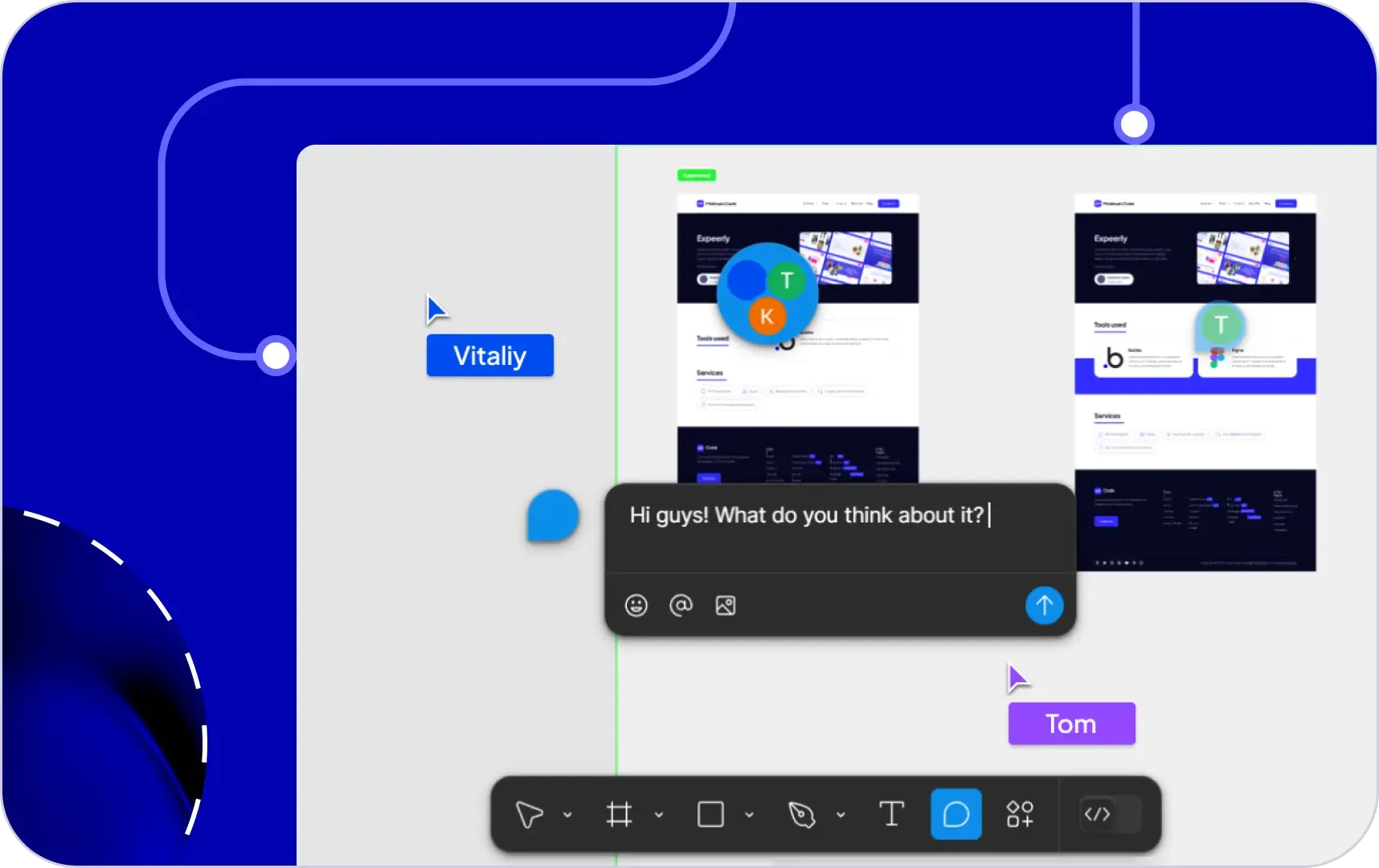
Task: Open the Frame tool dropdown chevron
Action: [659, 815]
